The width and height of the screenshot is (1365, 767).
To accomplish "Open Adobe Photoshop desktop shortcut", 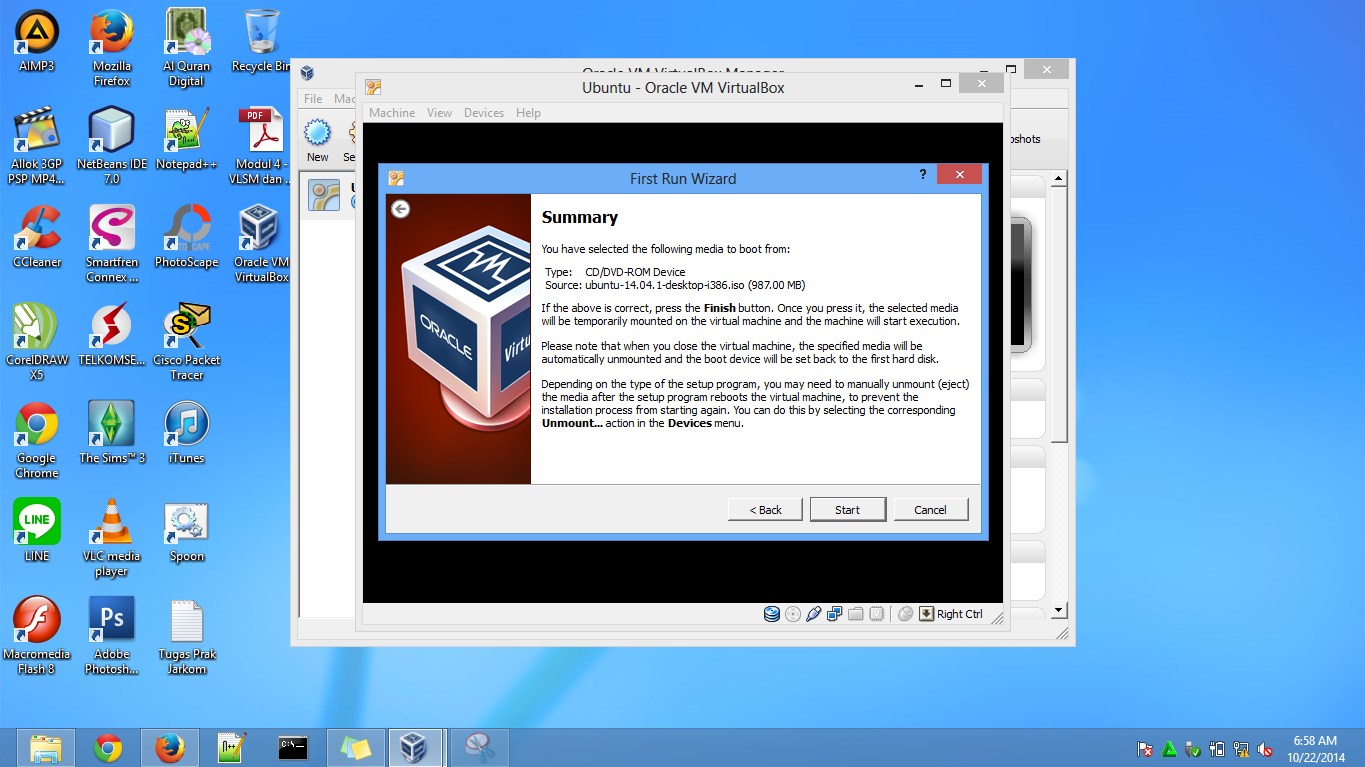I will coord(112,636).
